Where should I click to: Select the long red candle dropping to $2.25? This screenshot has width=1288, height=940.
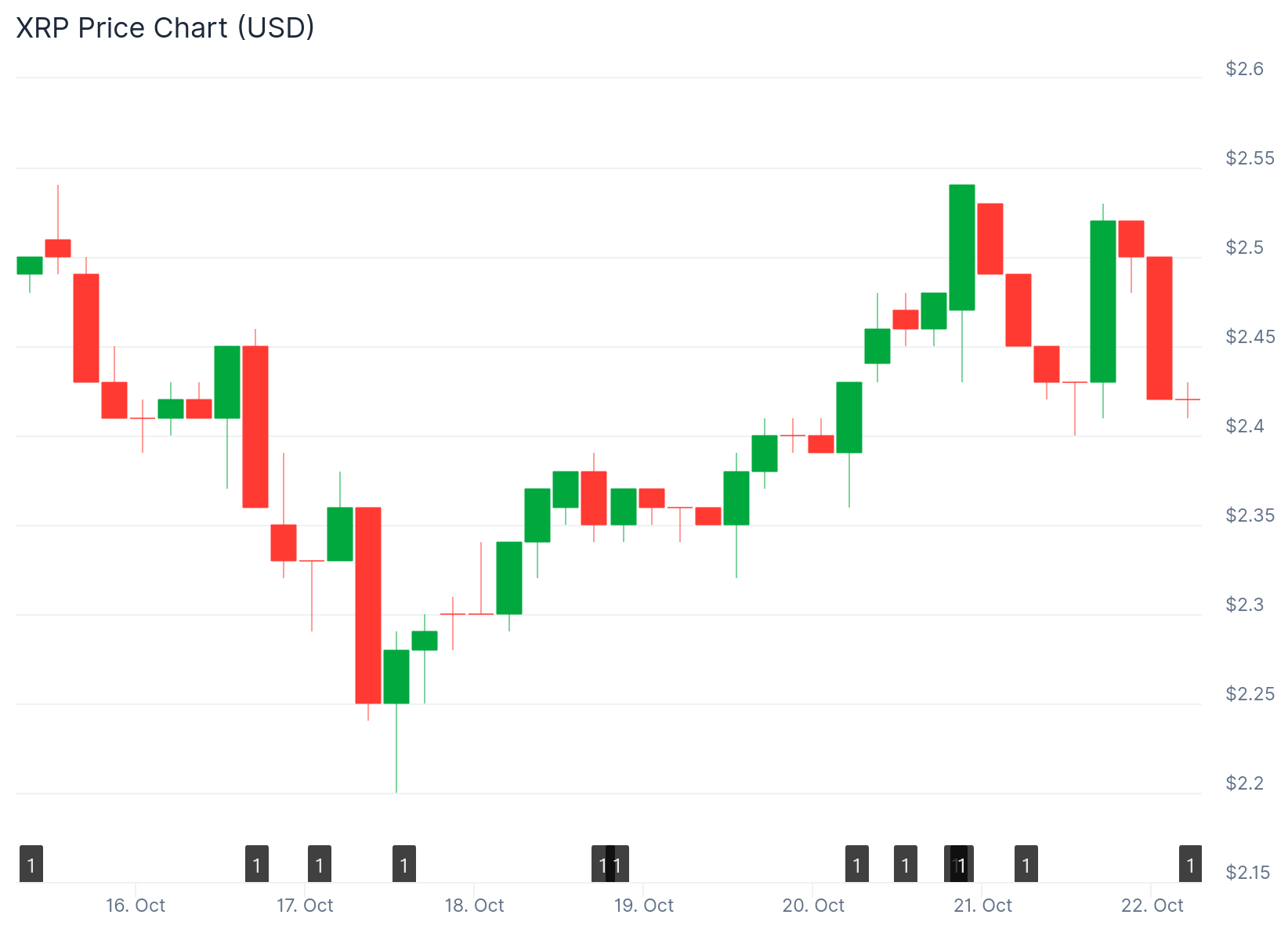[x=368, y=606]
